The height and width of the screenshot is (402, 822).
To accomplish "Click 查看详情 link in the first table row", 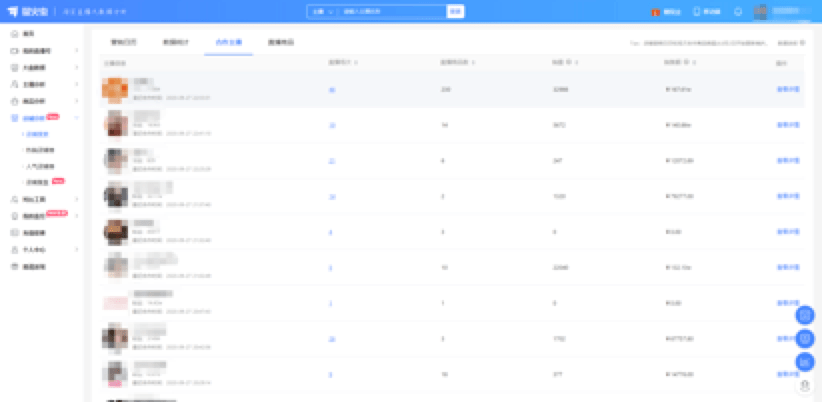I will click(788, 90).
